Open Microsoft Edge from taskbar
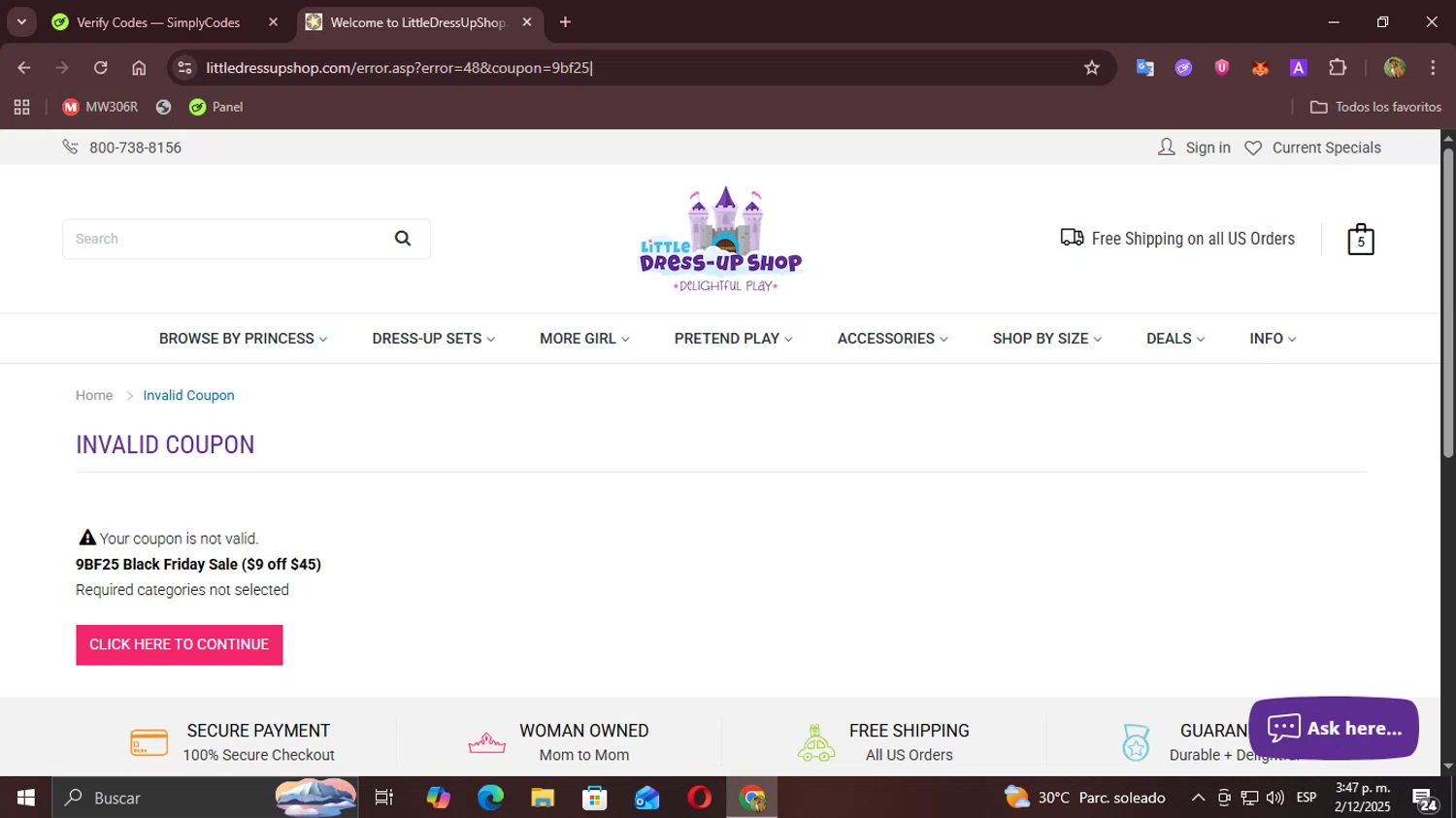Viewport: 1456px width, 818px height. click(490, 798)
